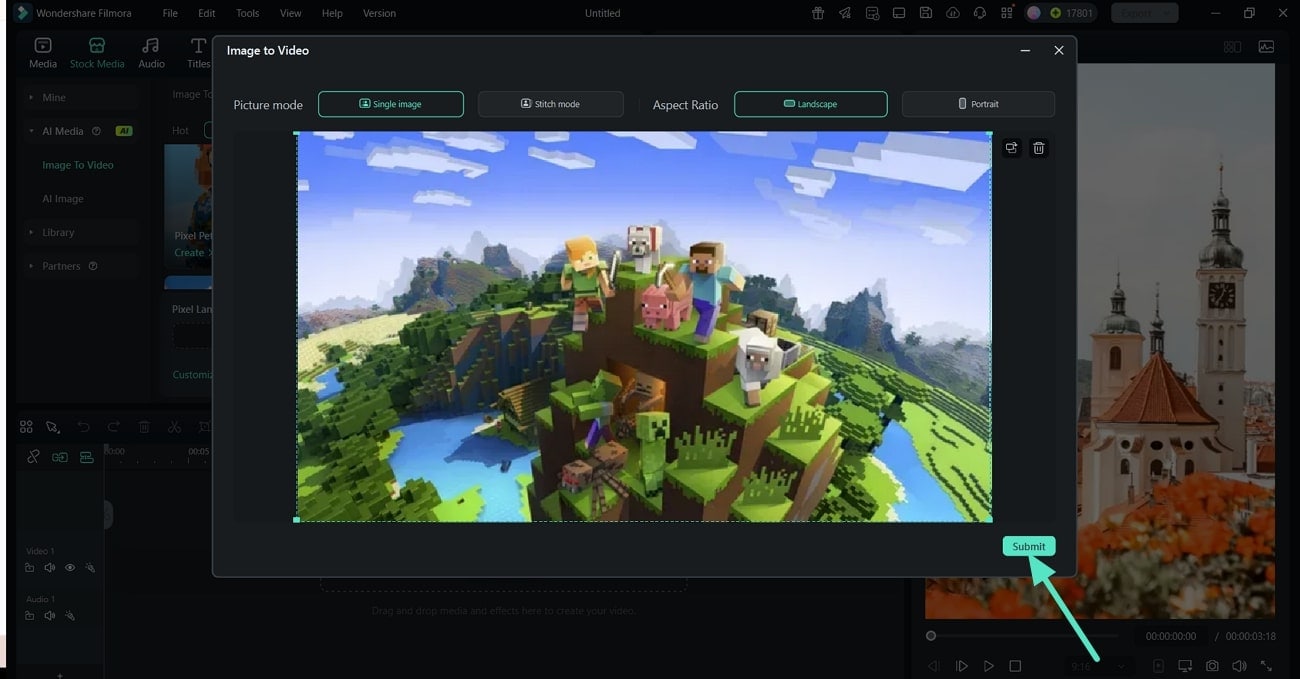The height and width of the screenshot is (679, 1300).
Task: Lock the Video 1 track
Action: 30,568
